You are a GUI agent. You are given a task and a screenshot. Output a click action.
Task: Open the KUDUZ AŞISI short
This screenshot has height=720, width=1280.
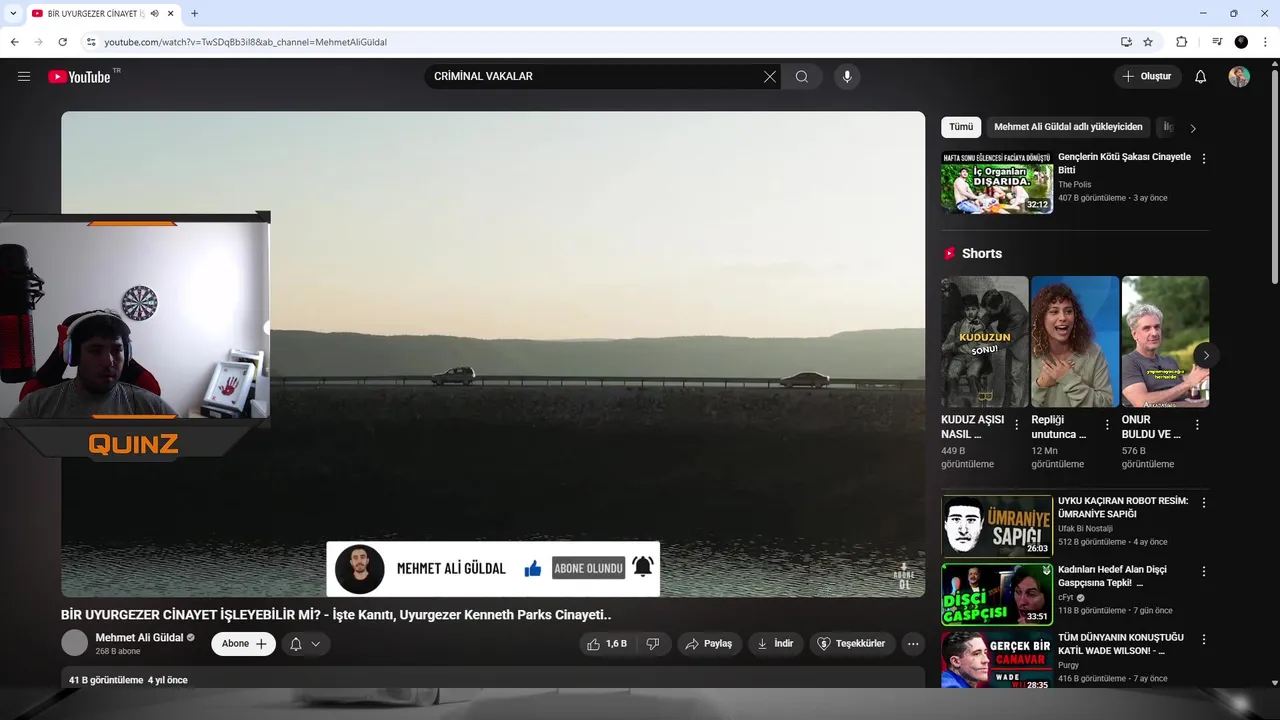984,341
